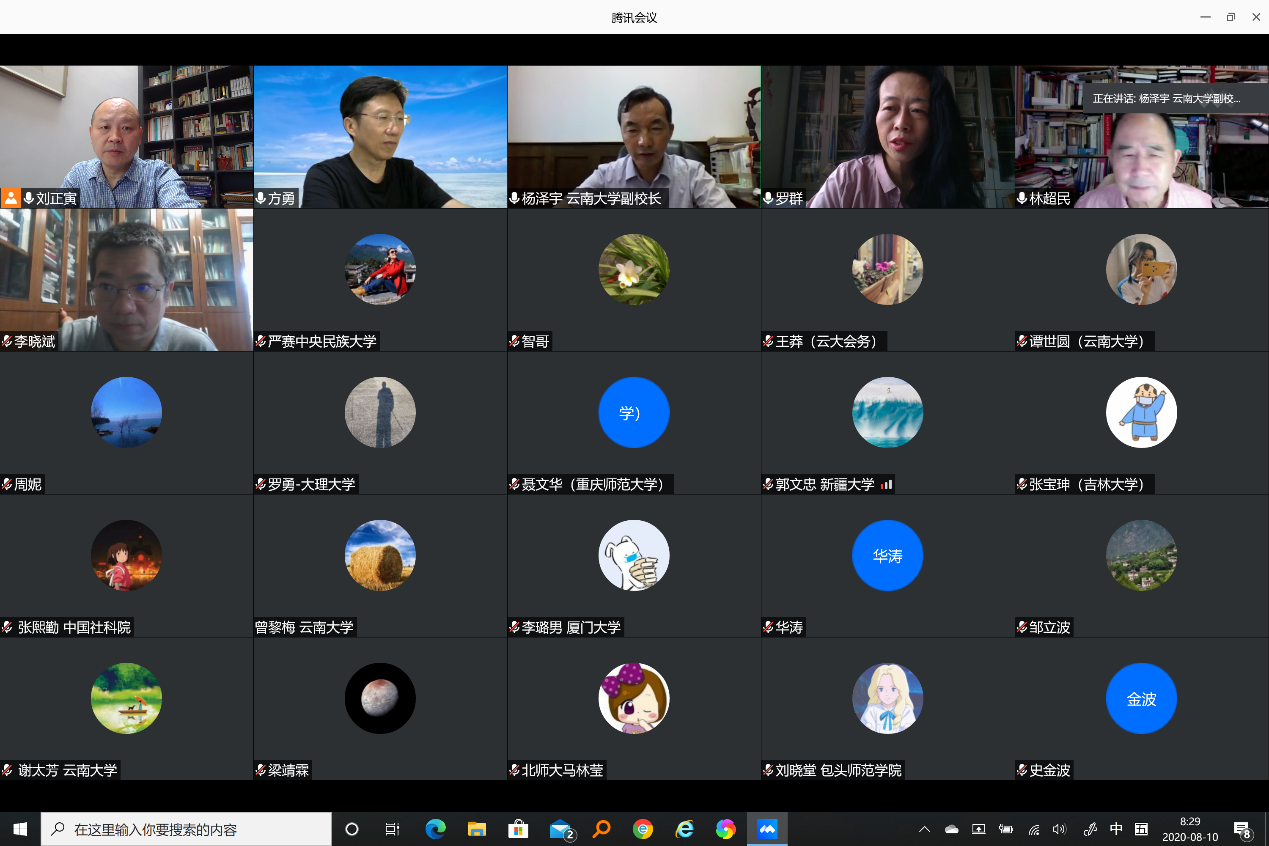Image resolution: width=1269 pixels, height=846 pixels.
Task: Open the notification center icon
Action: click(1243, 829)
